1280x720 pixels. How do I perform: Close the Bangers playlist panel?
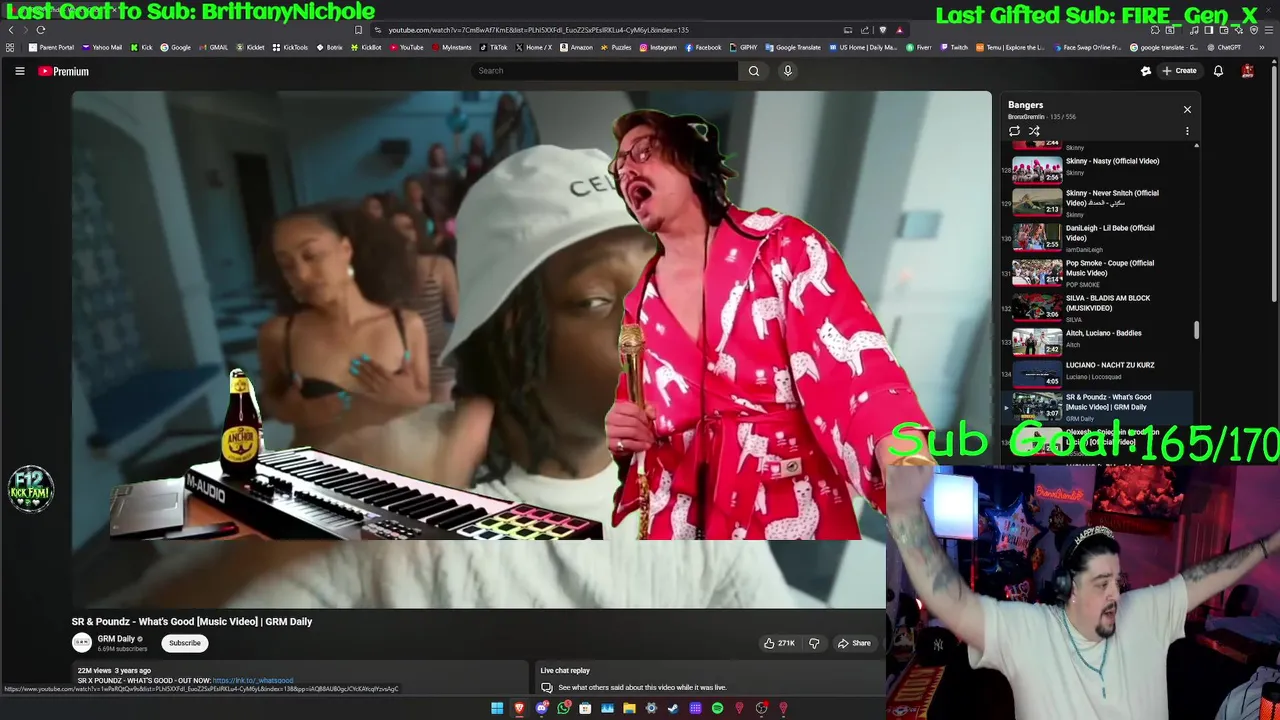coord(1187,109)
